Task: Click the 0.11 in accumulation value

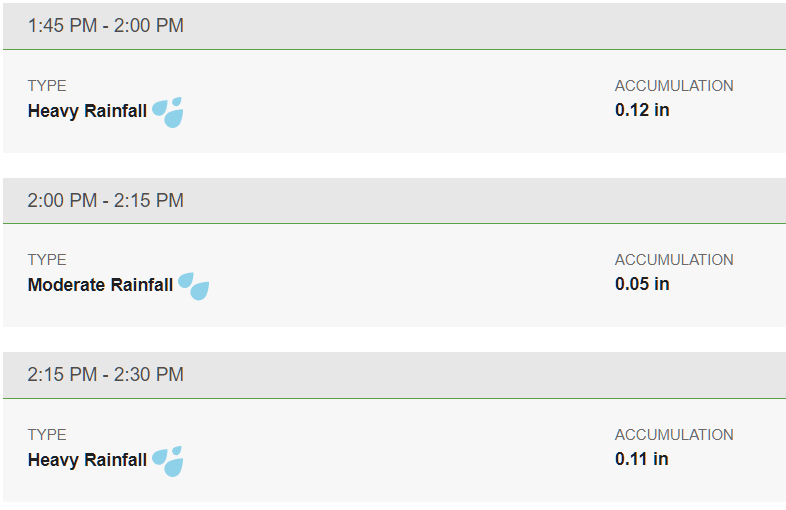Action: point(642,459)
